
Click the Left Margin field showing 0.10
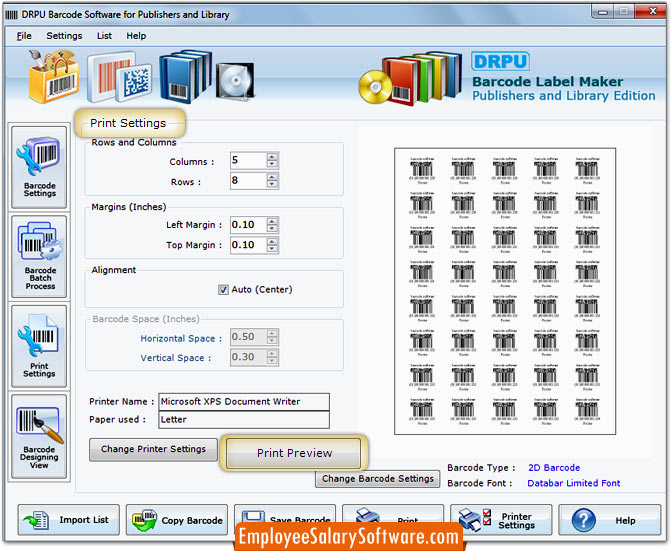coord(248,225)
